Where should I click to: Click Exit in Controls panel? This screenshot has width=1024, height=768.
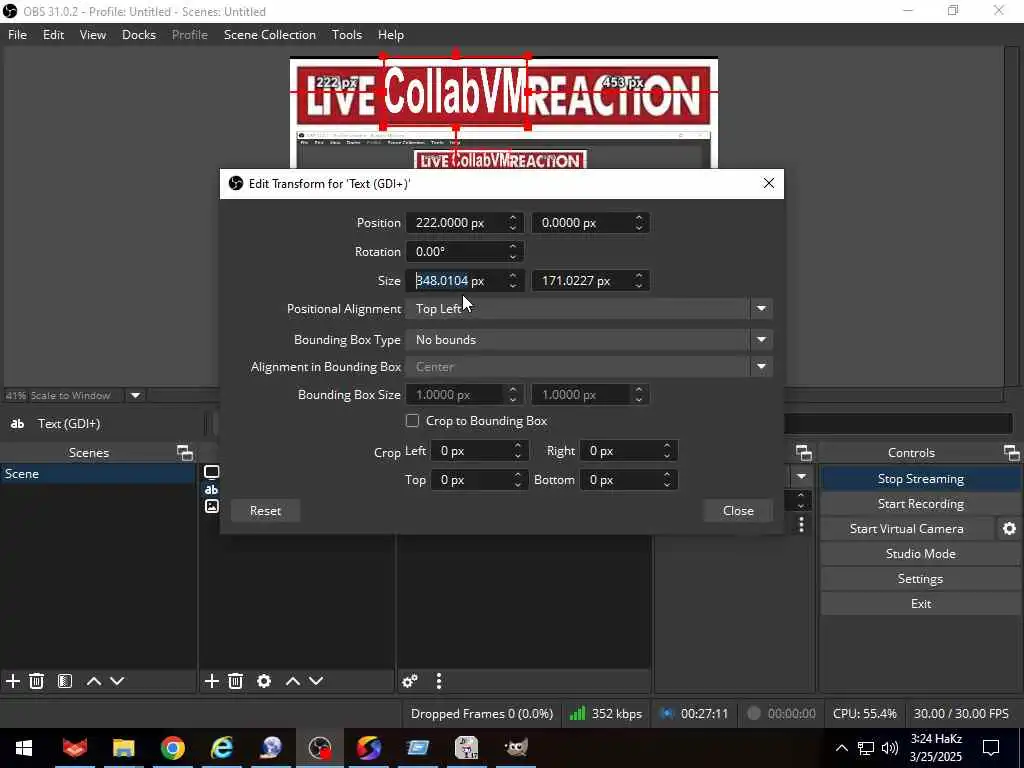click(920, 603)
